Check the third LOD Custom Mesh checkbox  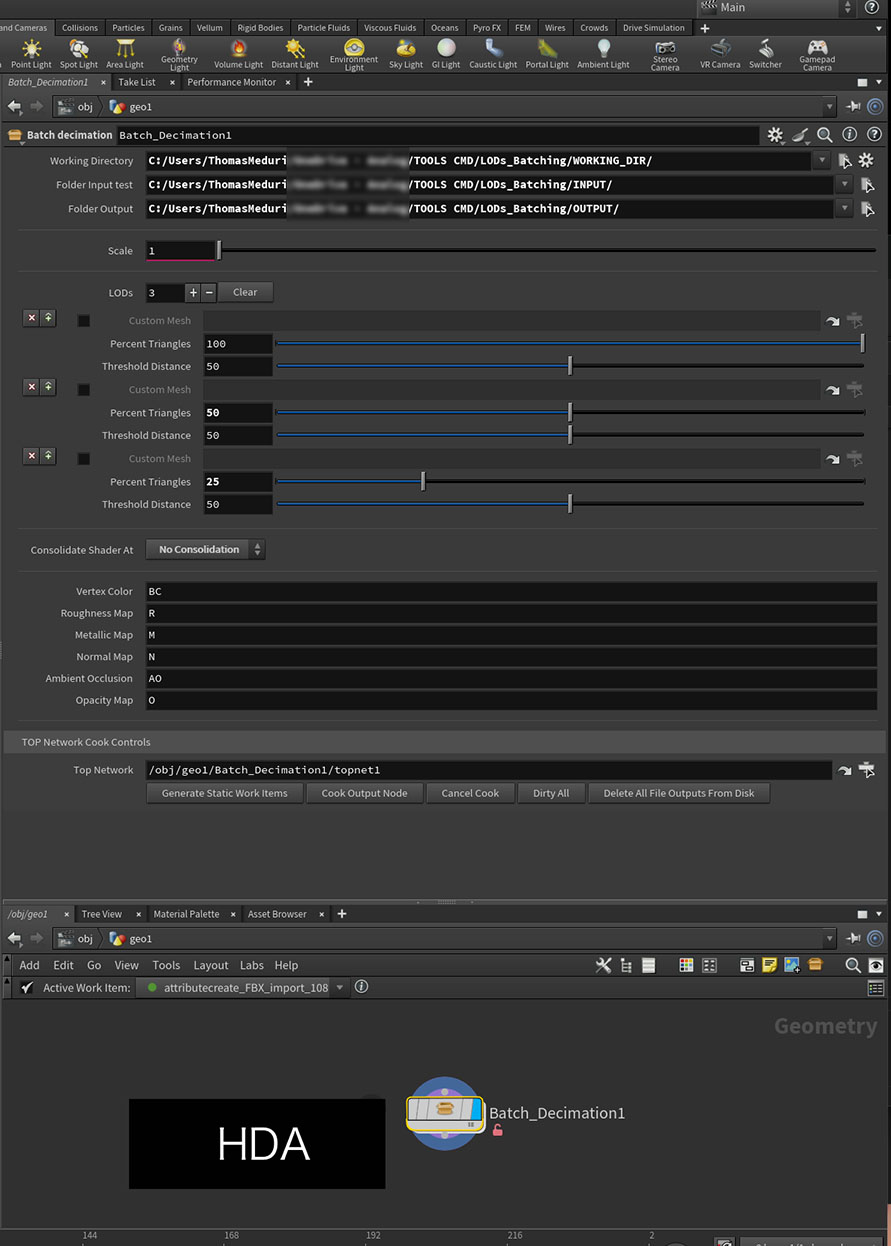pyautogui.click(x=84, y=459)
